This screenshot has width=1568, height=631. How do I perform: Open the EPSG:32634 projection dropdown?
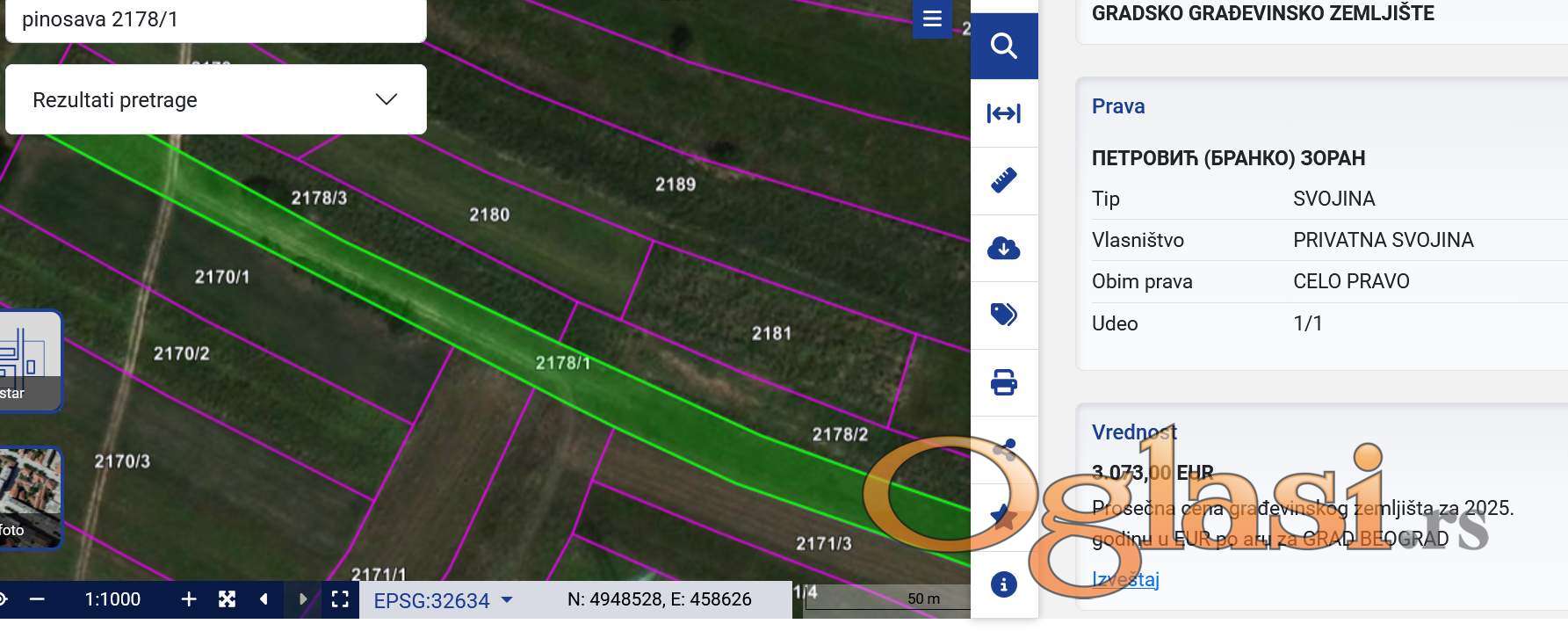pos(443,600)
